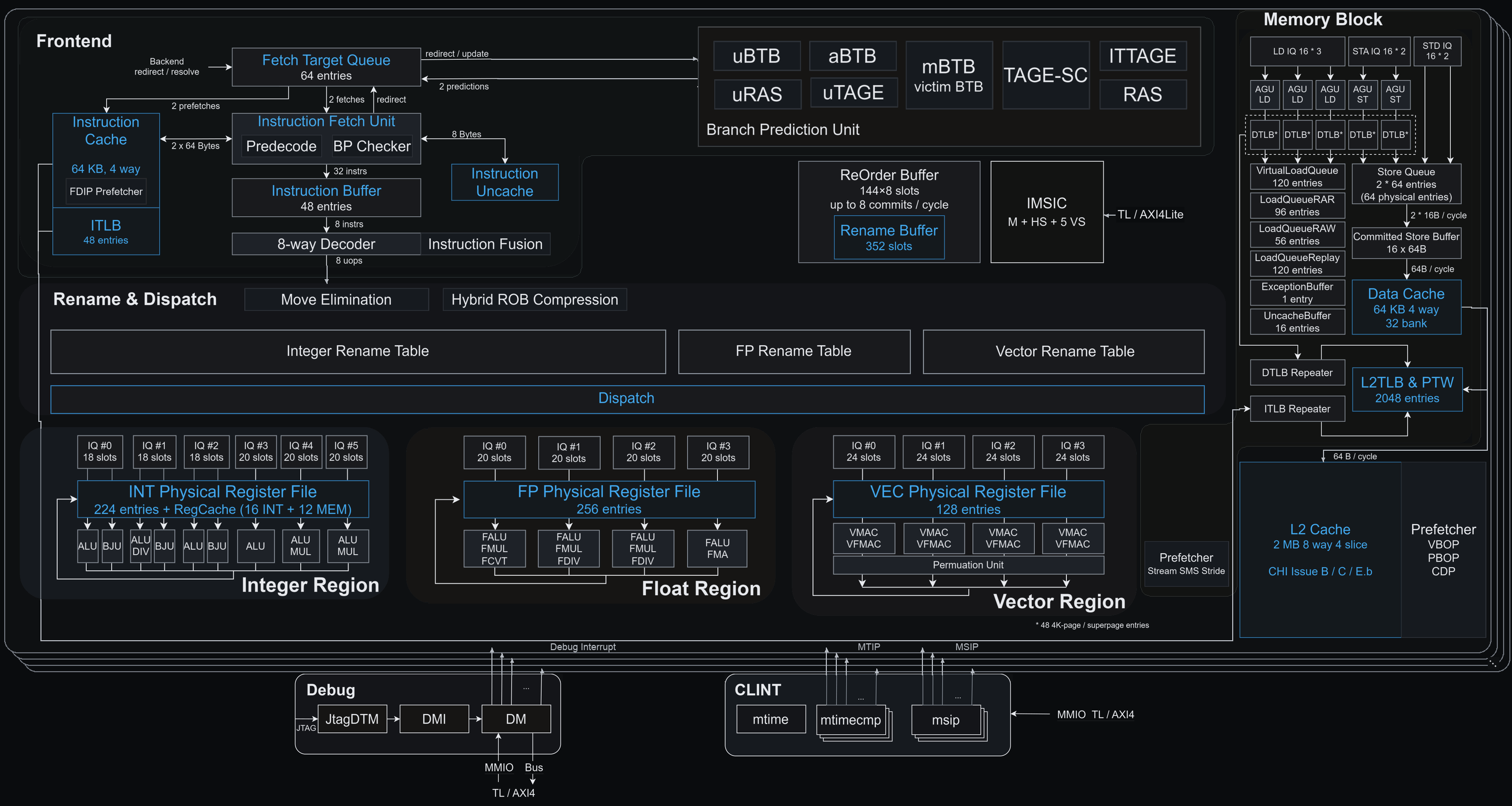Click the uTAGE box

854,93
